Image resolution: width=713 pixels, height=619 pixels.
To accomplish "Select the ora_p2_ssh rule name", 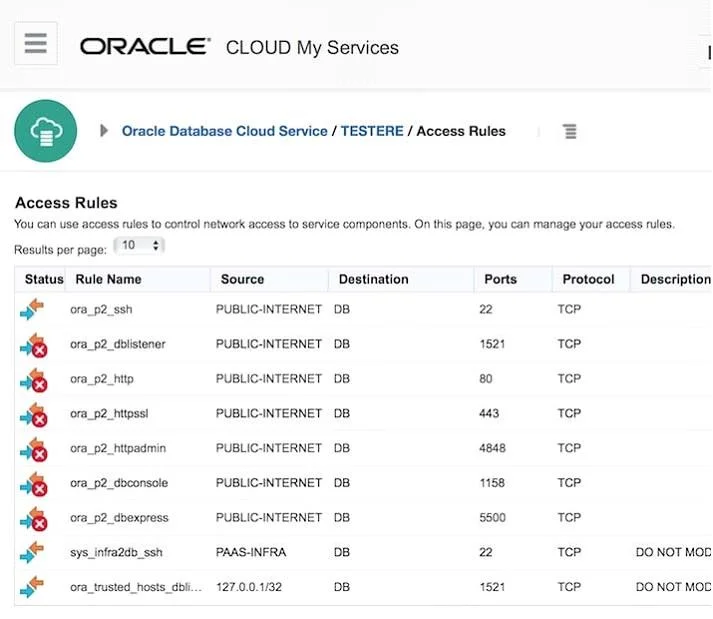I will pos(101,310).
